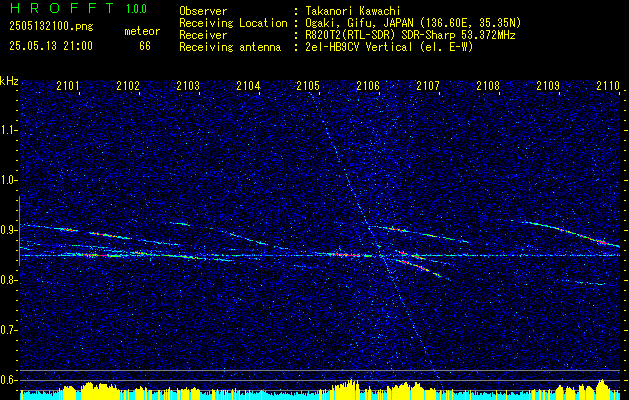The image size is (629, 400).
Task: Click the 0.8 kHz frequency label
Action: click(8, 280)
